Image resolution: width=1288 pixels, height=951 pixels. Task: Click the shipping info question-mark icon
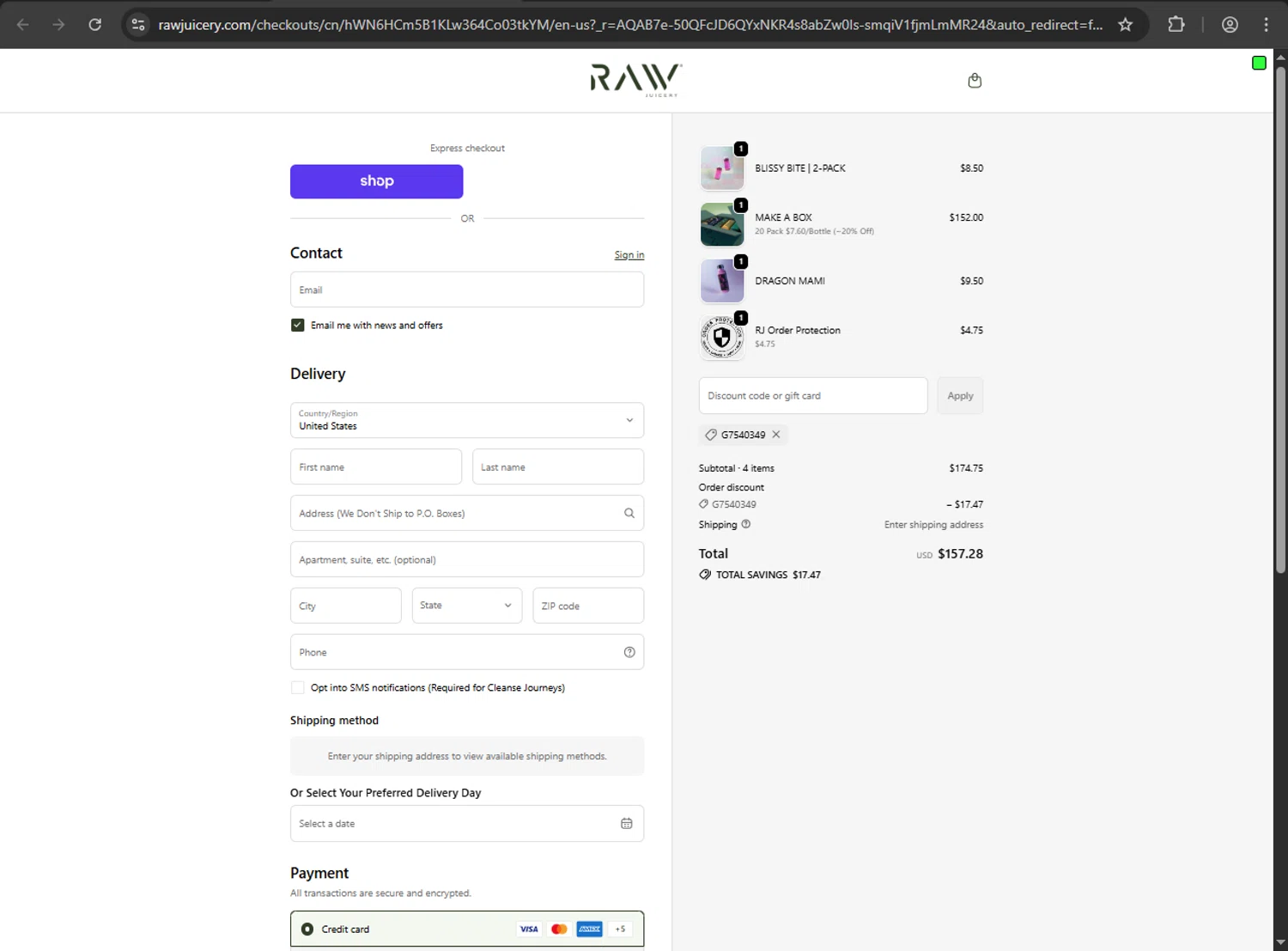[x=745, y=524]
